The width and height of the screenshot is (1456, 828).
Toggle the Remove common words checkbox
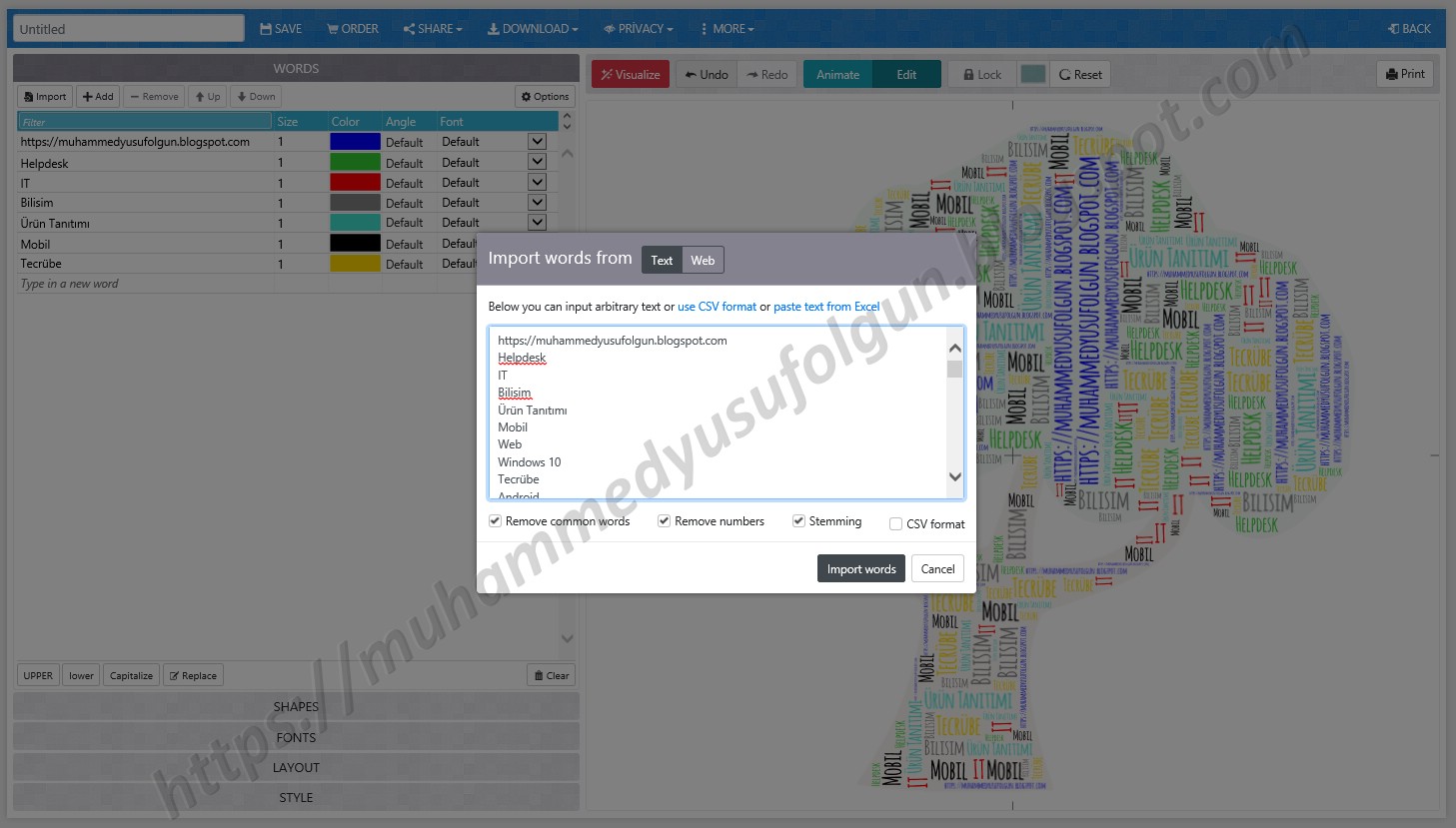(x=495, y=521)
